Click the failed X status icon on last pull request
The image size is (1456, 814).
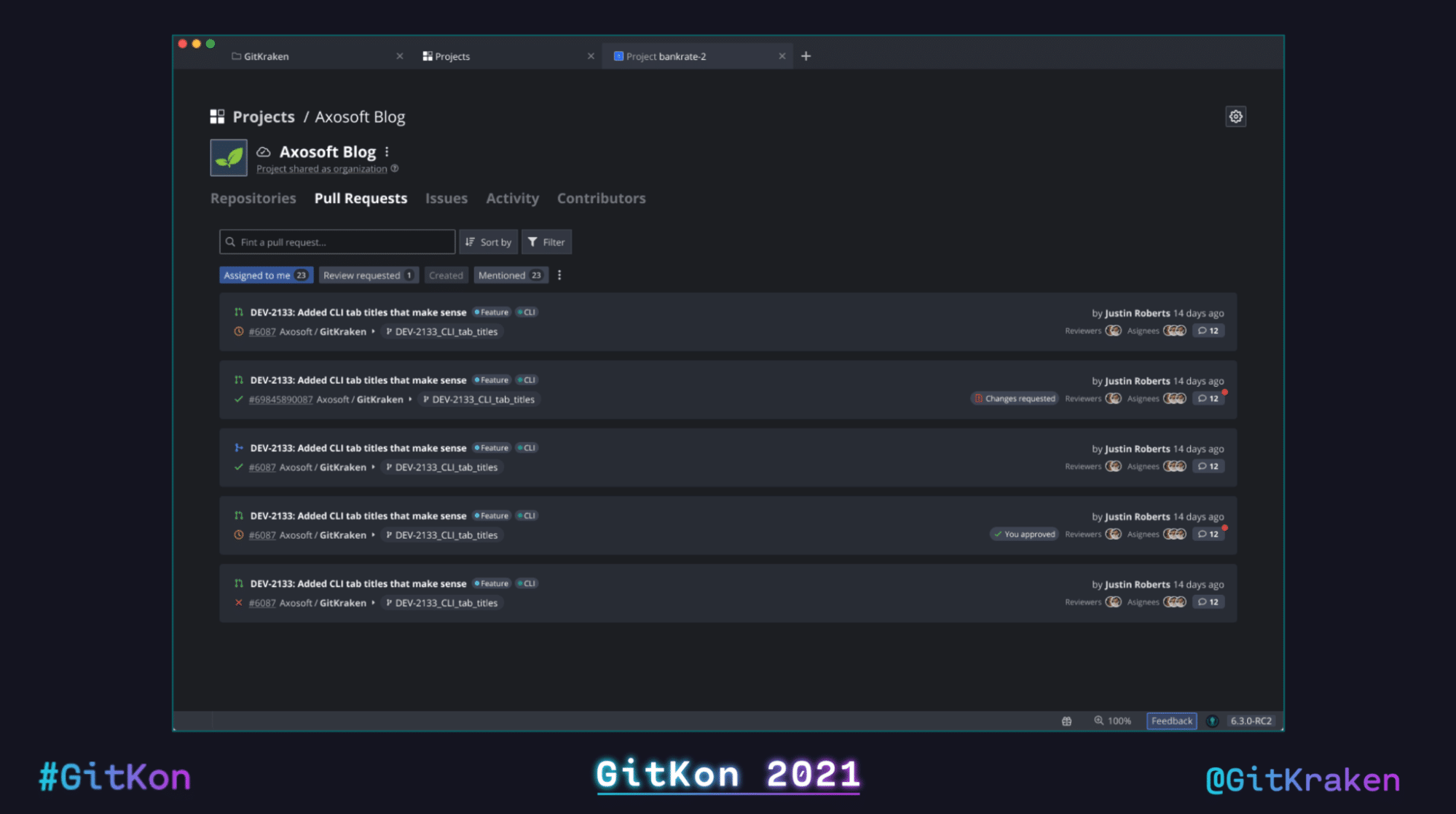(238, 603)
